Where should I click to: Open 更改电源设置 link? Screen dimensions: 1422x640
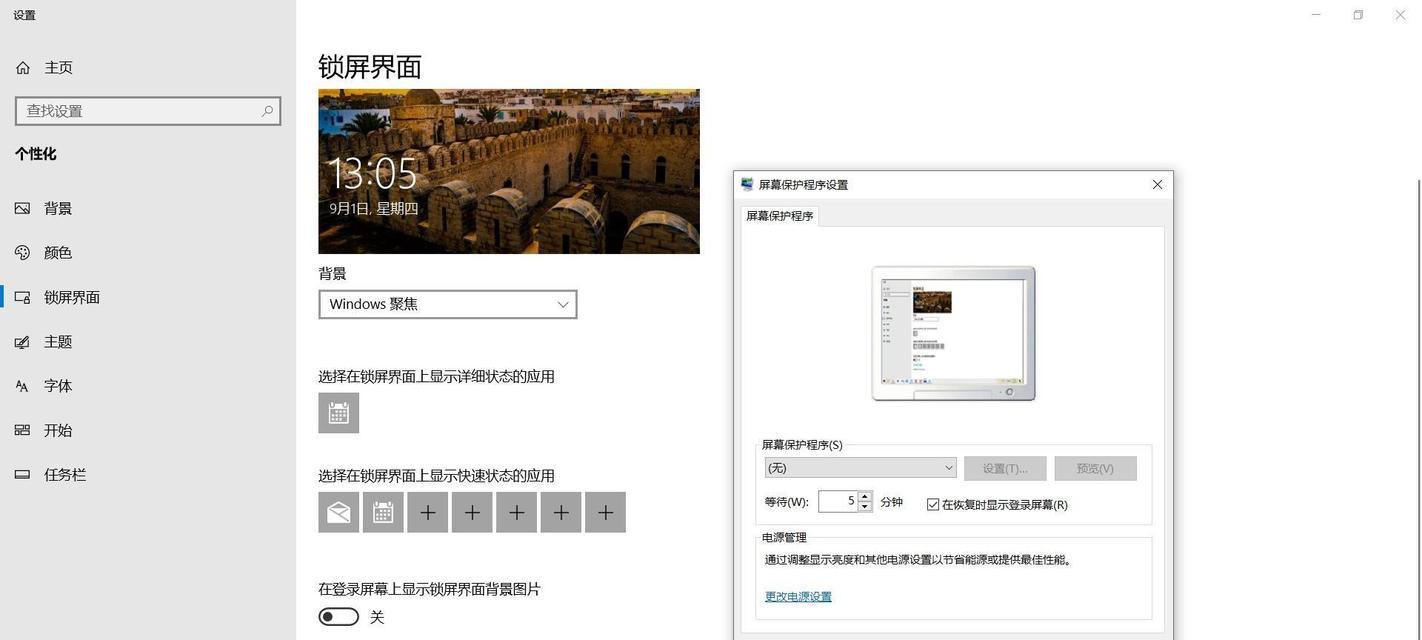pos(798,597)
